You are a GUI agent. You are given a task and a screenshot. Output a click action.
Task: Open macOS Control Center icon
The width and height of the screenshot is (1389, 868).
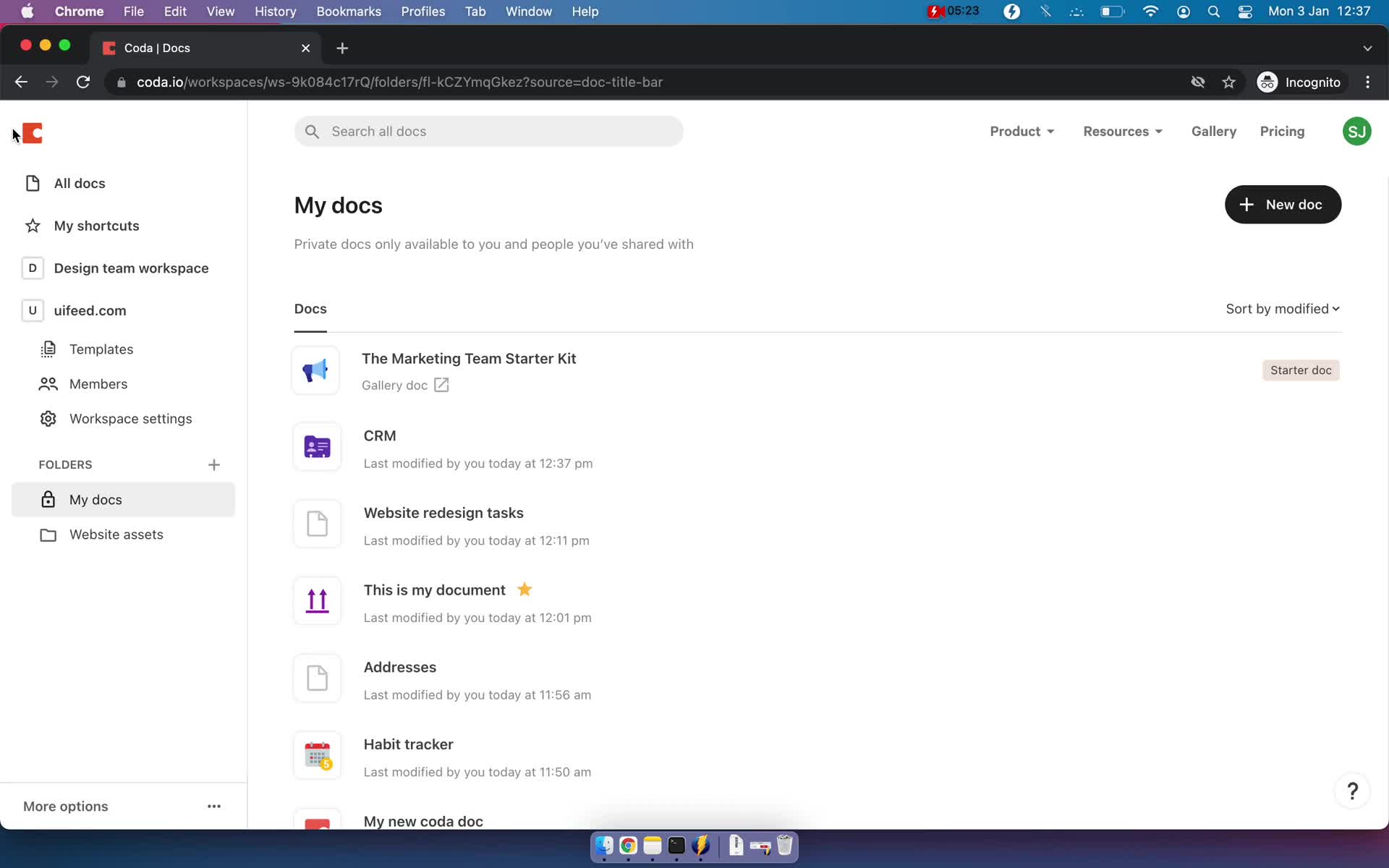pos(1245,12)
